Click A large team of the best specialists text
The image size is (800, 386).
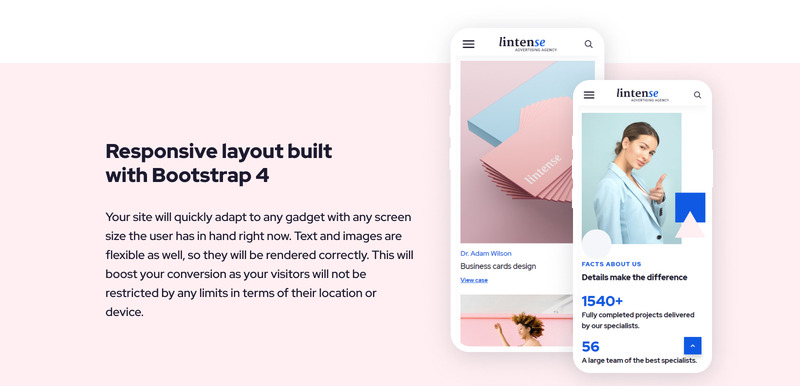coord(639,361)
